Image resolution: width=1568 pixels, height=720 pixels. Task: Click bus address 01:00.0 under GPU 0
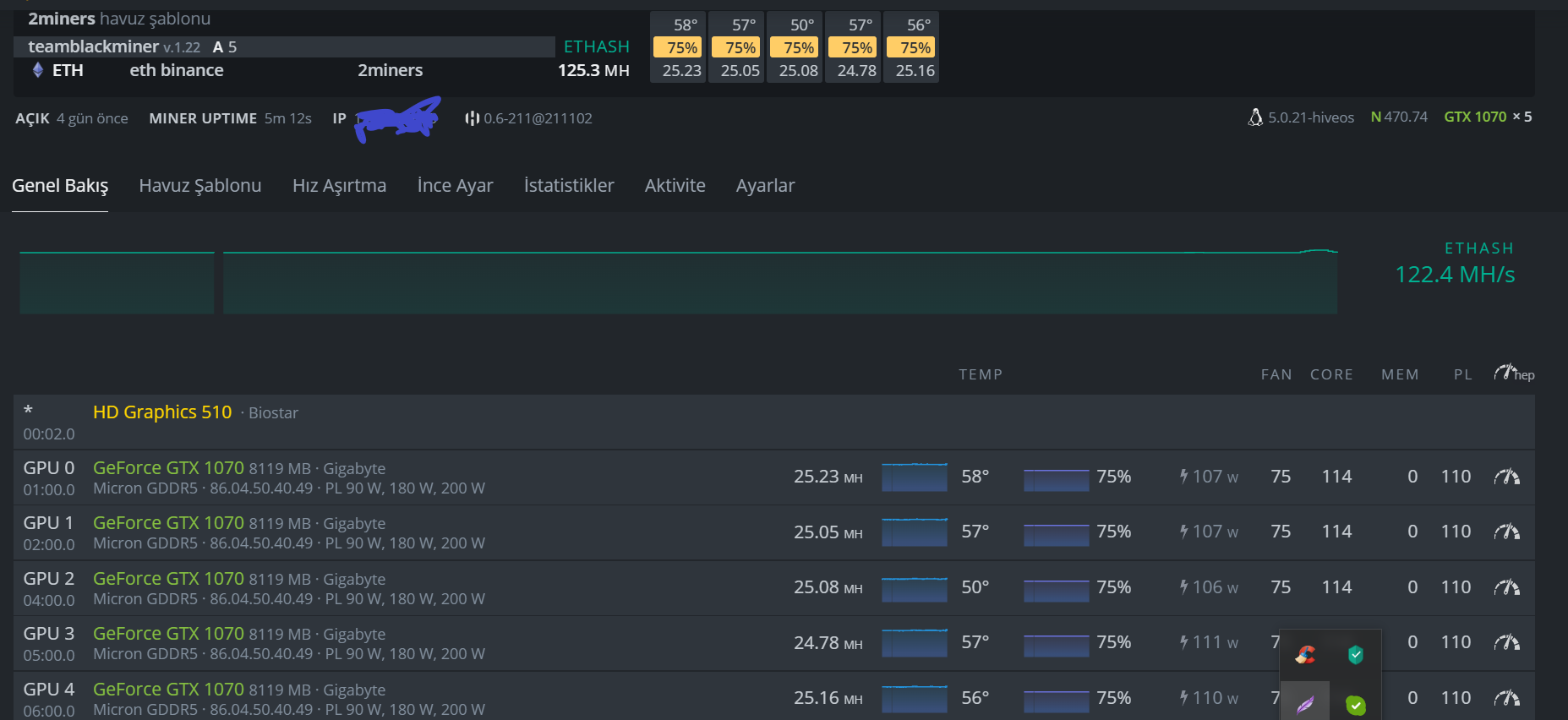coord(49,490)
